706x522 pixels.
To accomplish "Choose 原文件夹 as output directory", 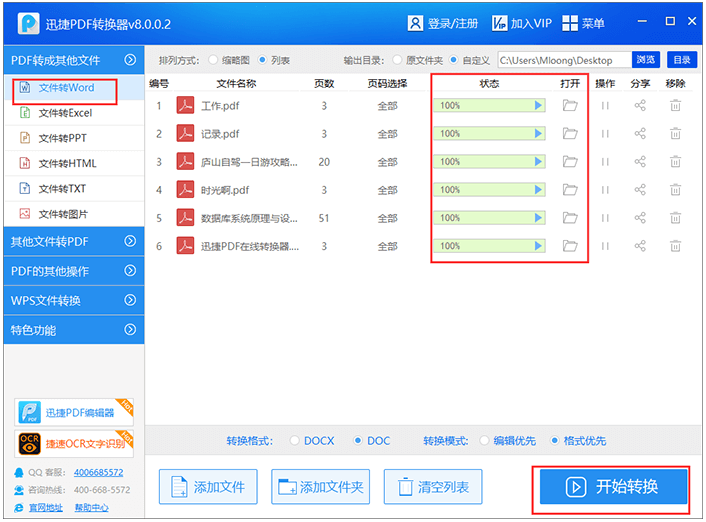I will tap(397, 60).
